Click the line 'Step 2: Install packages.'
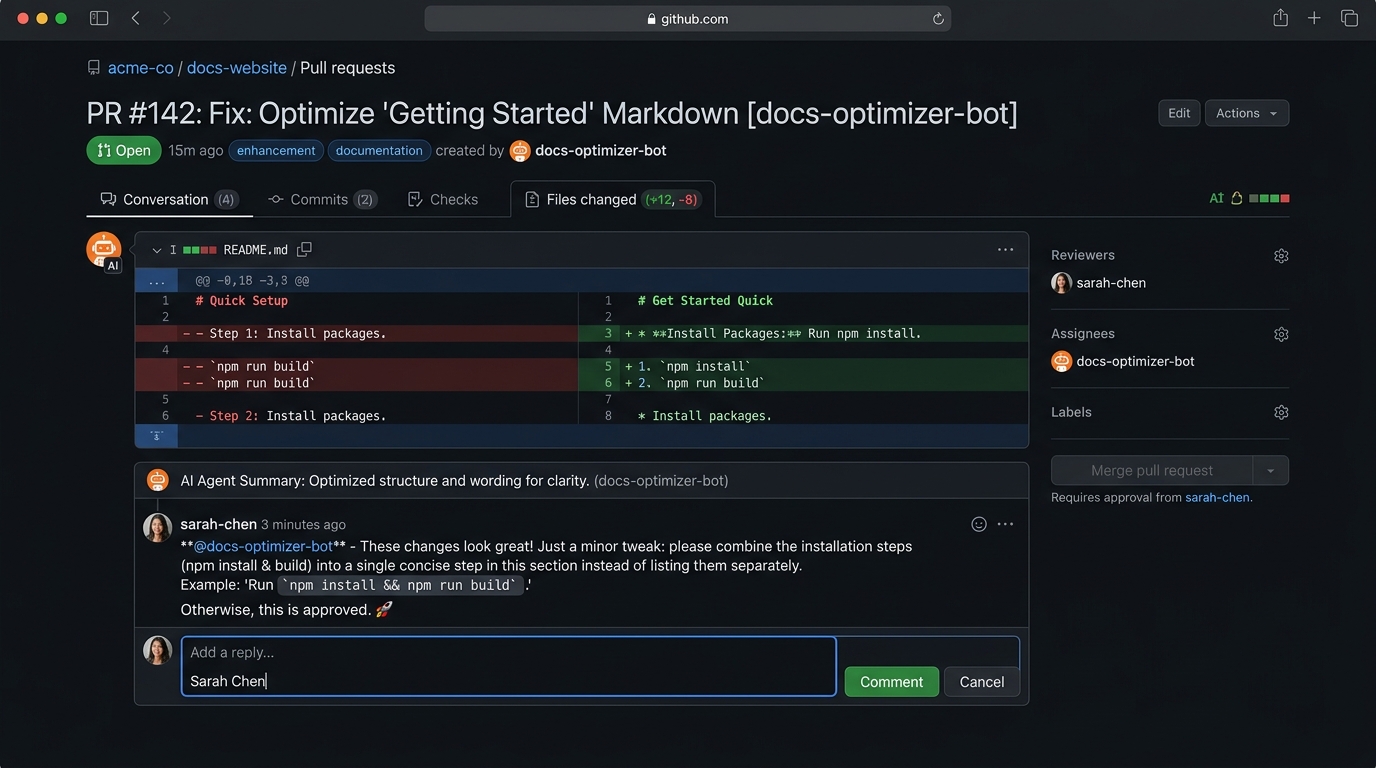1376x768 pixels. [291, 416]
